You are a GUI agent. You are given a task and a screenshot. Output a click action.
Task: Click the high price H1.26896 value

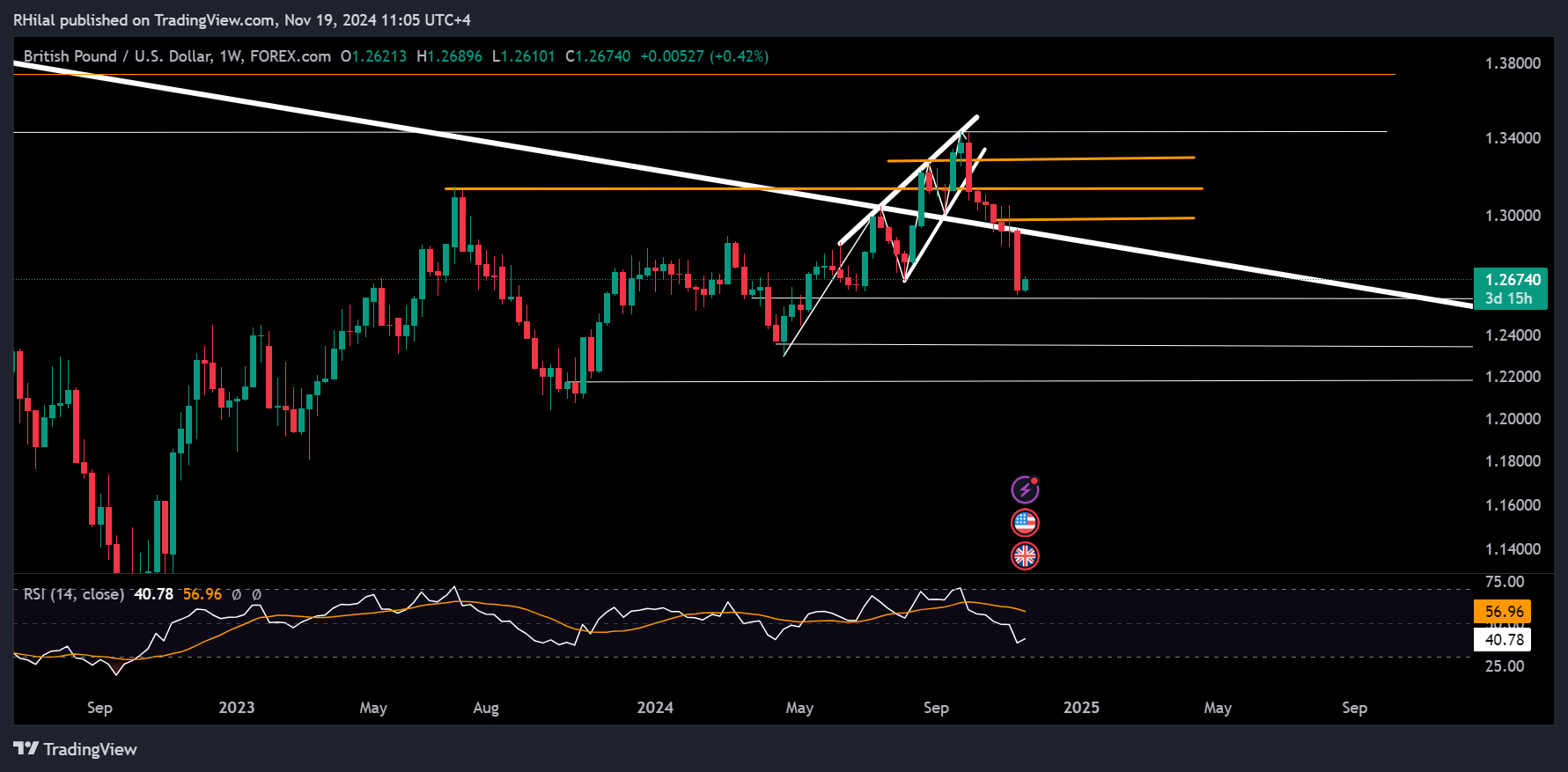[449, 56]
